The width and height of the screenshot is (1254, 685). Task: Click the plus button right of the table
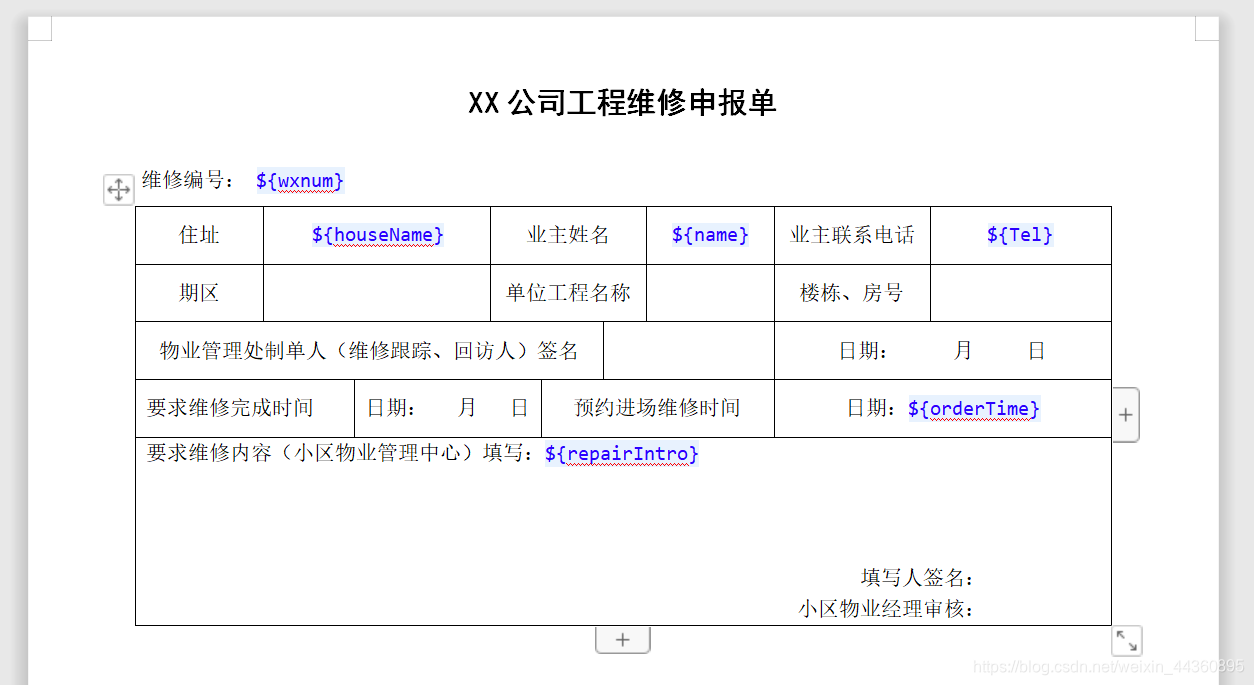pyautogui.click(x=1125, y=414)
